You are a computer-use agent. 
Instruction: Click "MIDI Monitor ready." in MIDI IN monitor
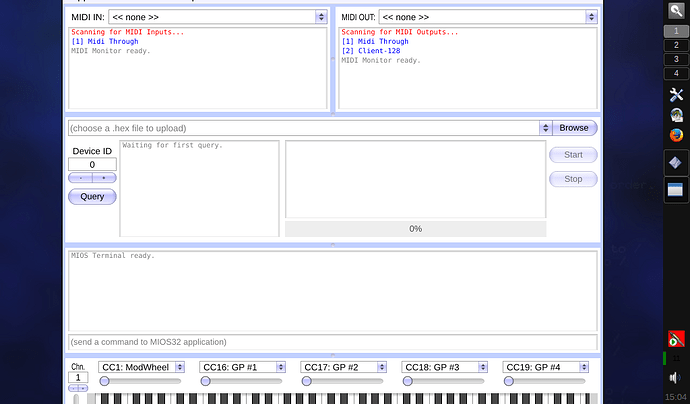111,51
